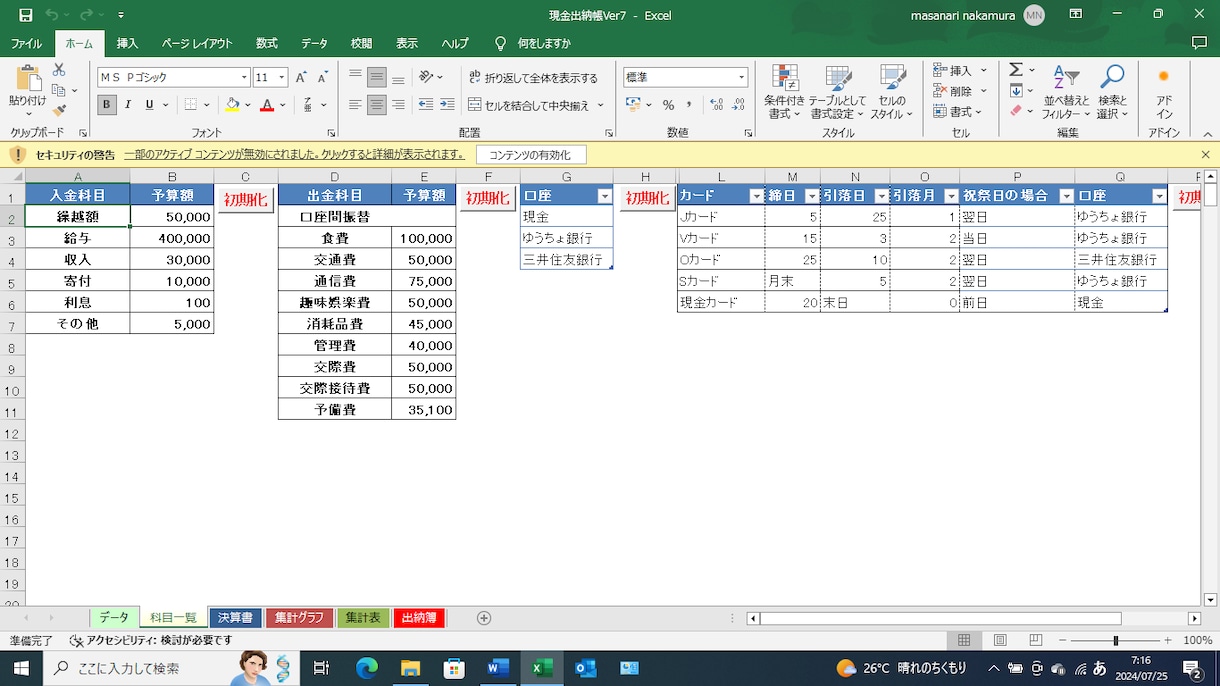Switch to the 出納簿 sheet tab
Screen dimensions: 1220x686
point(419,618)
